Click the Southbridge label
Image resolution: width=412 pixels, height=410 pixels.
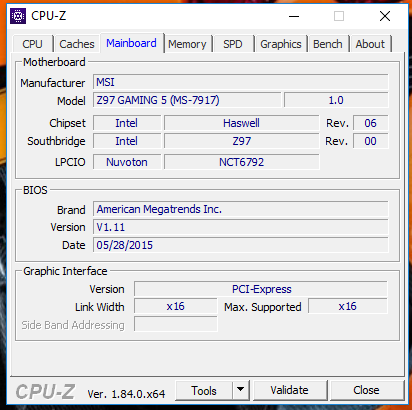(56, 141)
